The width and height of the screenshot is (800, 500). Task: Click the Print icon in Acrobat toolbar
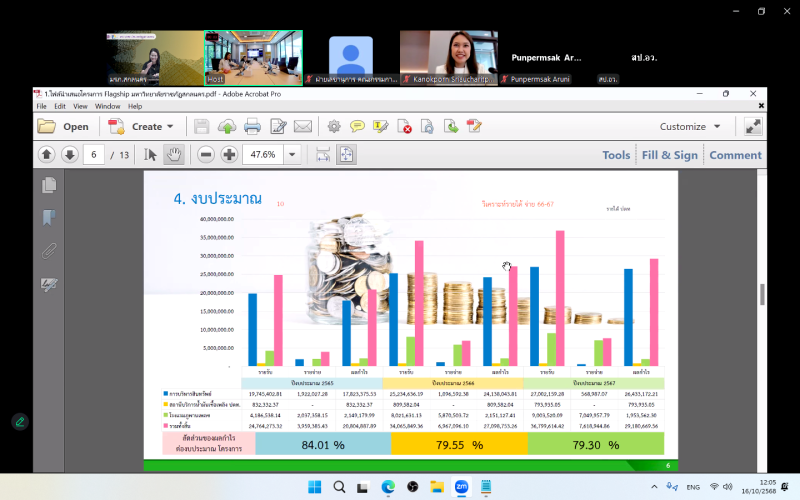252,127
